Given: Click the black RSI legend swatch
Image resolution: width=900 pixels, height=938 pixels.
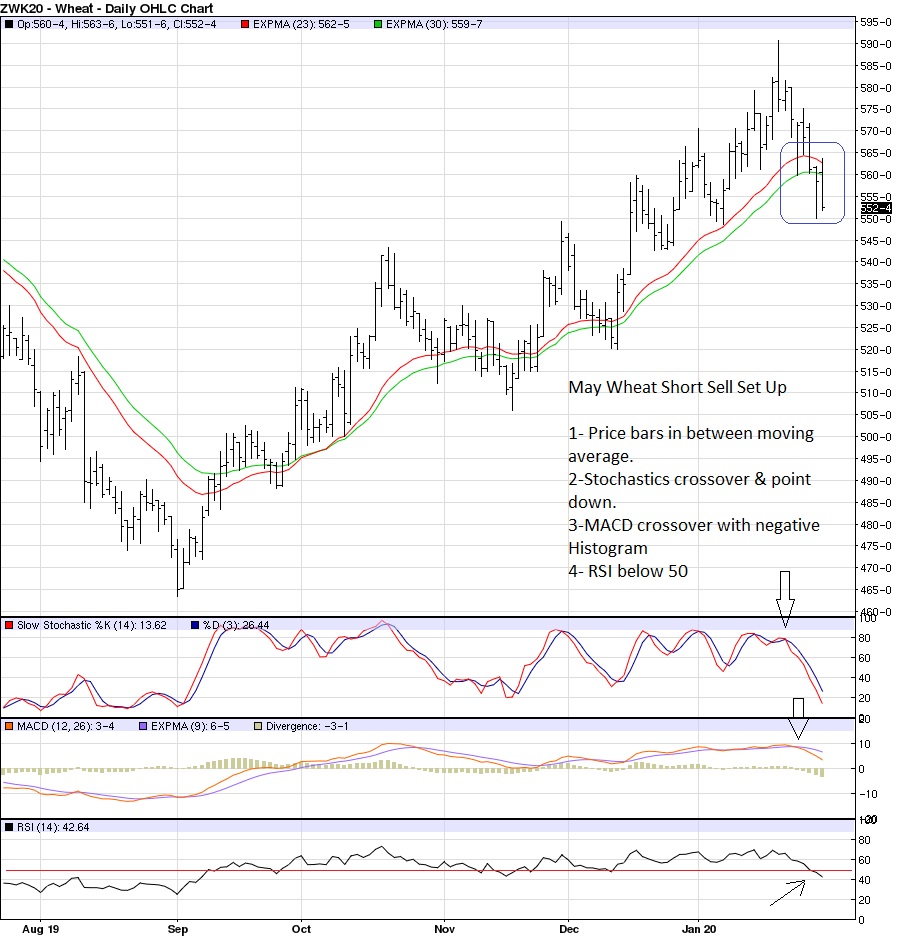Looking at the screenshot, I should pyautogui.click(x=9, y=827).
